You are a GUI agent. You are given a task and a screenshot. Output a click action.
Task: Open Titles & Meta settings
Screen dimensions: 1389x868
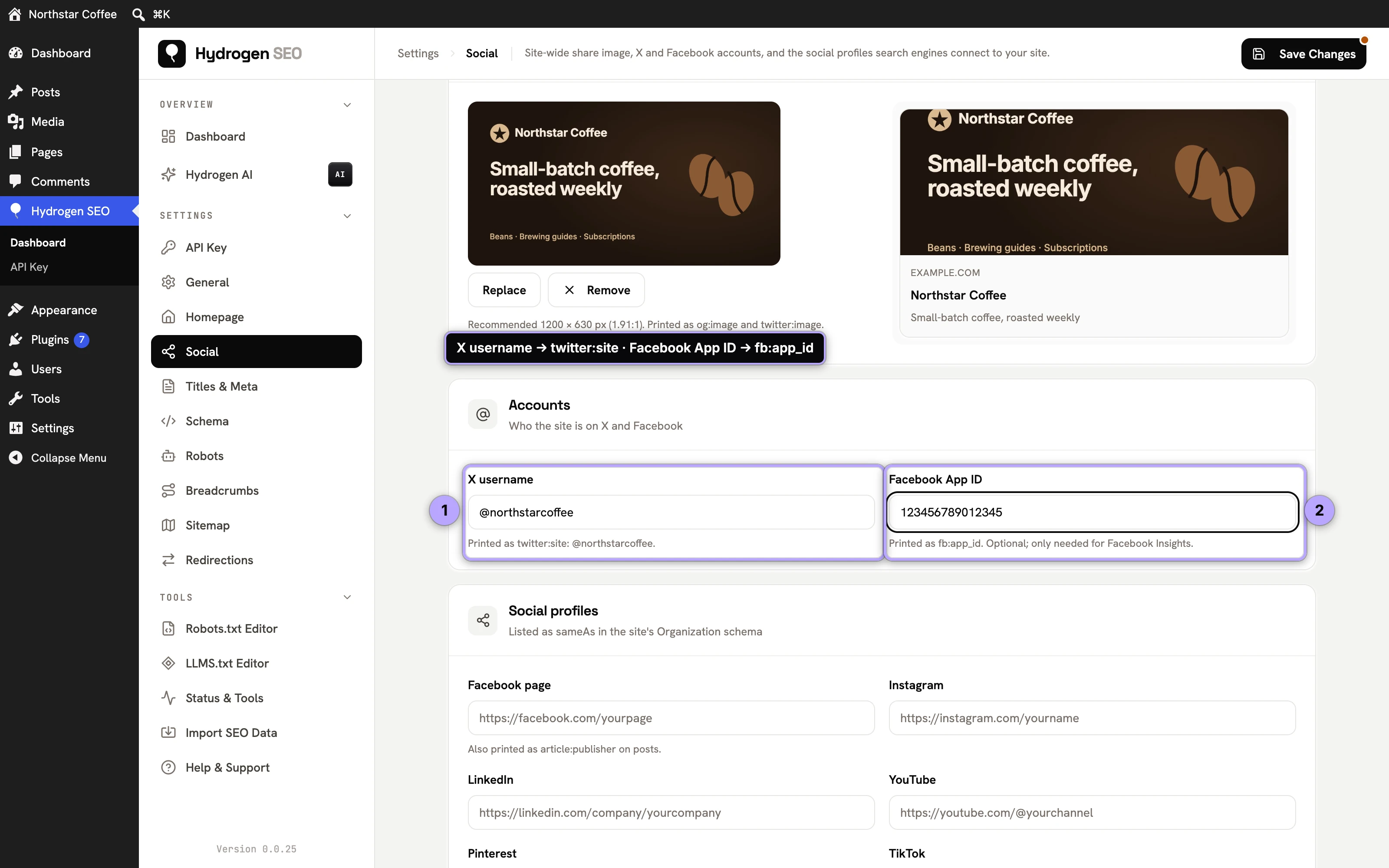256,386
